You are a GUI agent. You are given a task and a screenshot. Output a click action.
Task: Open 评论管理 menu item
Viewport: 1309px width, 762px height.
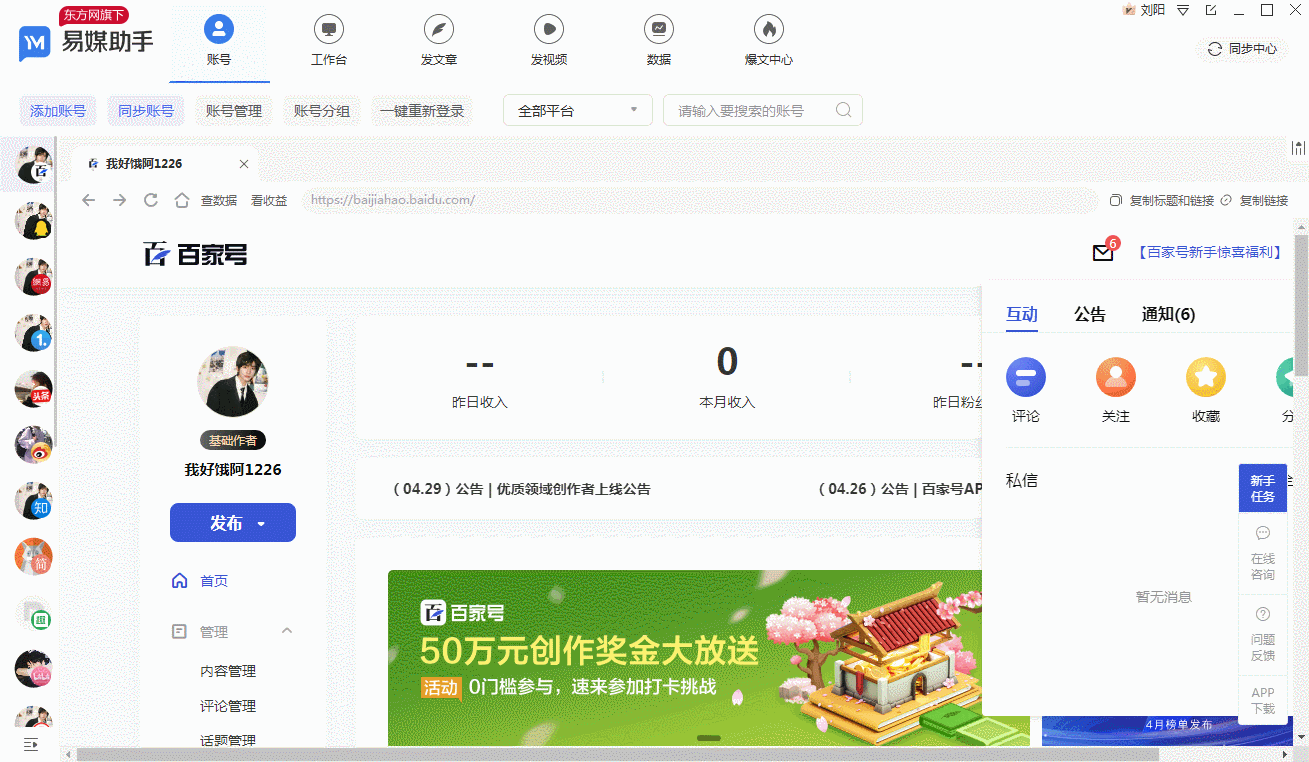(x=228, y=706)
